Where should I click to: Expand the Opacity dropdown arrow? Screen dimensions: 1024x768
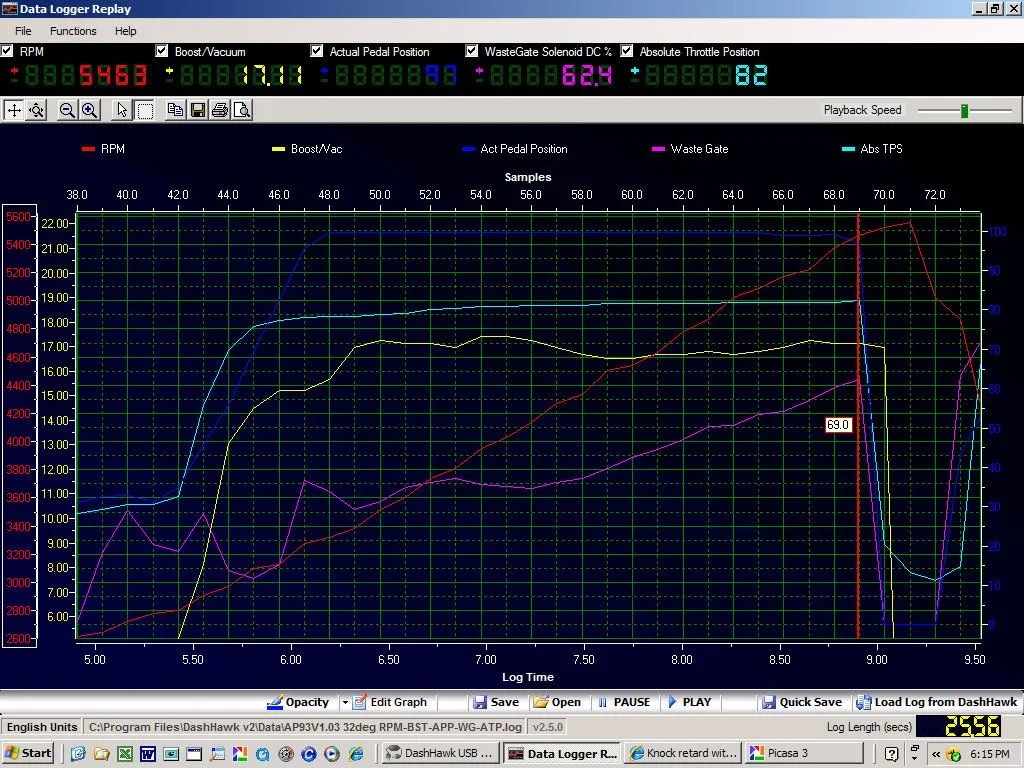tap(345, 702)
